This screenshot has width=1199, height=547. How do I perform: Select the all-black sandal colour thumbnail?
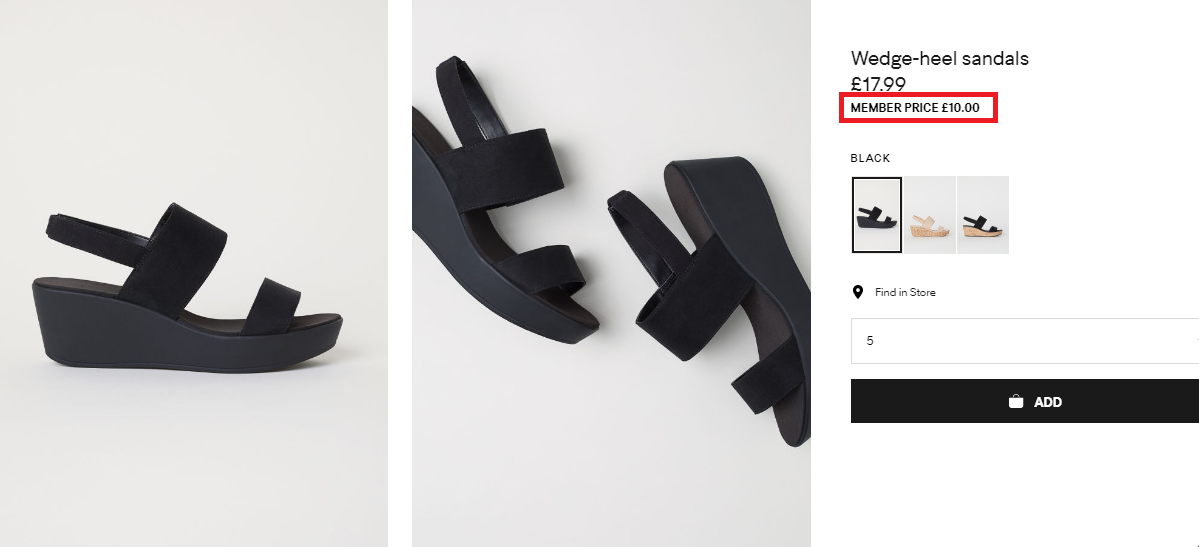pos(877,215)
